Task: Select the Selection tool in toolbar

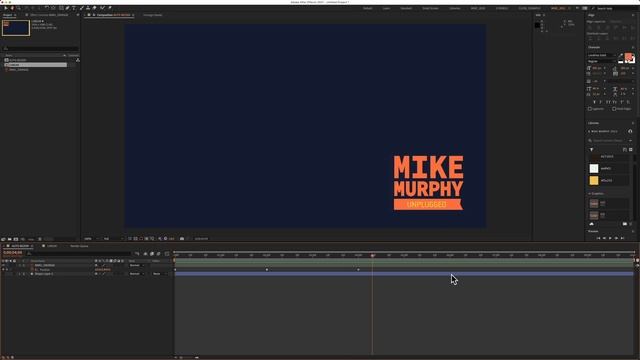Action: (x=6, y=8)
